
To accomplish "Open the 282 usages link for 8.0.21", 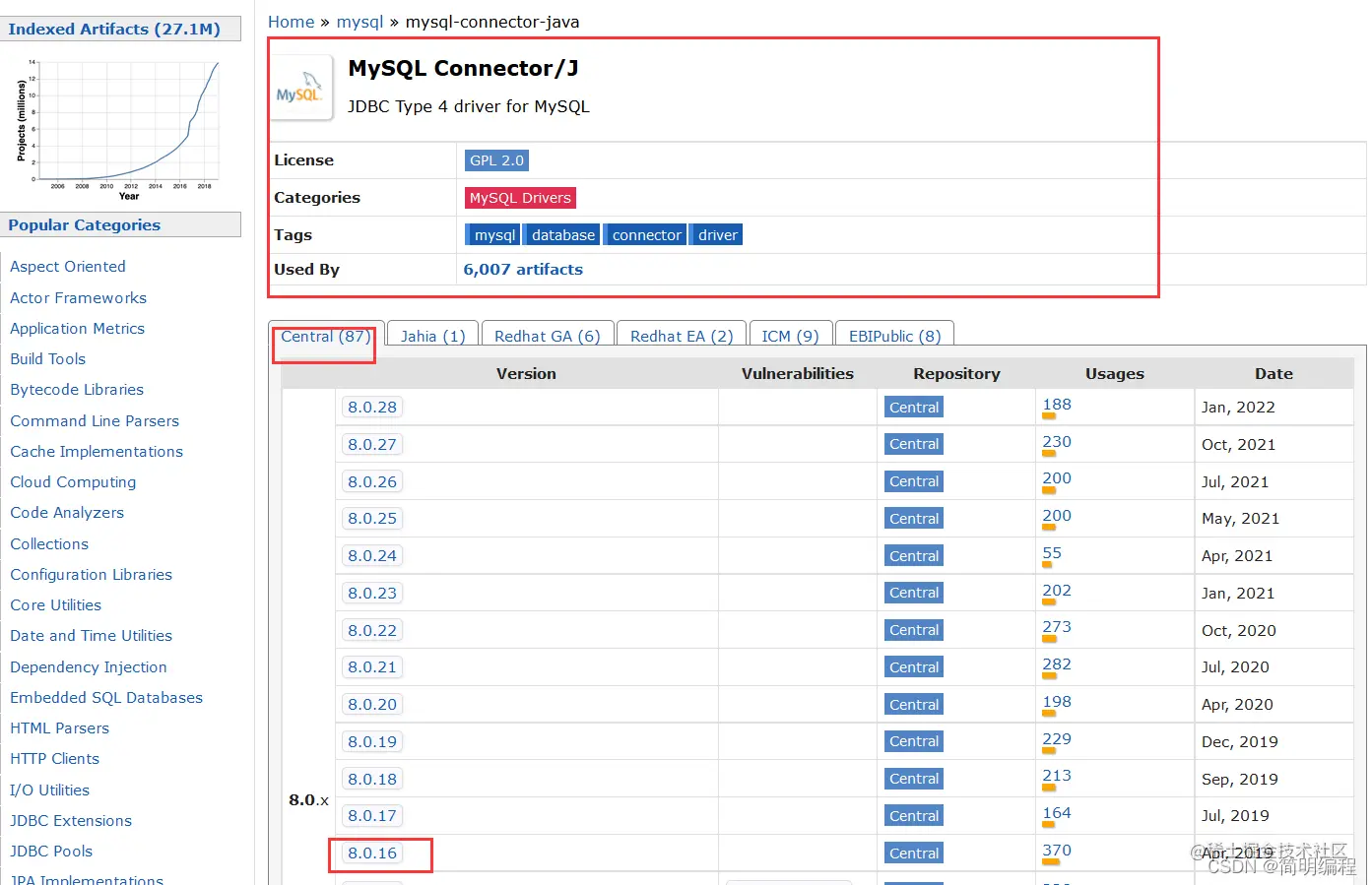I will pyautogui.click(x=1057, y=664).
